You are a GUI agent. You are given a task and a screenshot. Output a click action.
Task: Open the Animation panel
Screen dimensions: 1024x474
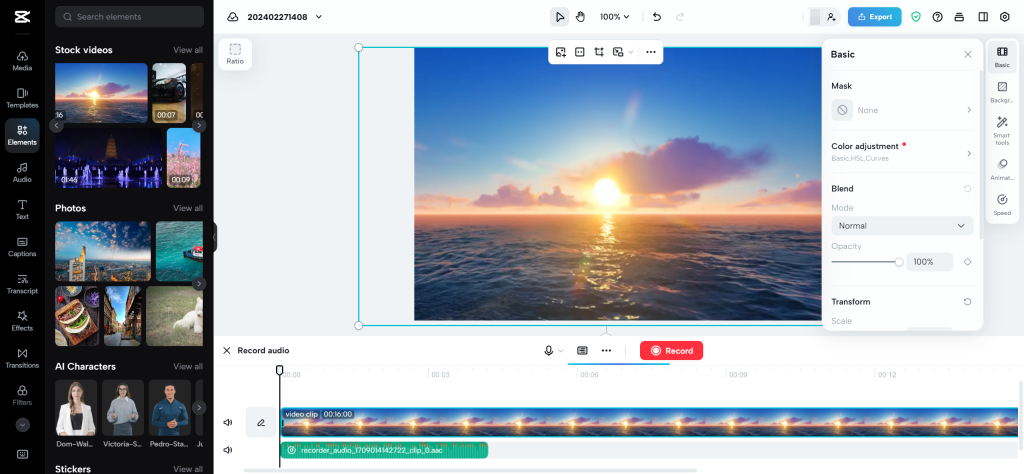point(1002,169)
